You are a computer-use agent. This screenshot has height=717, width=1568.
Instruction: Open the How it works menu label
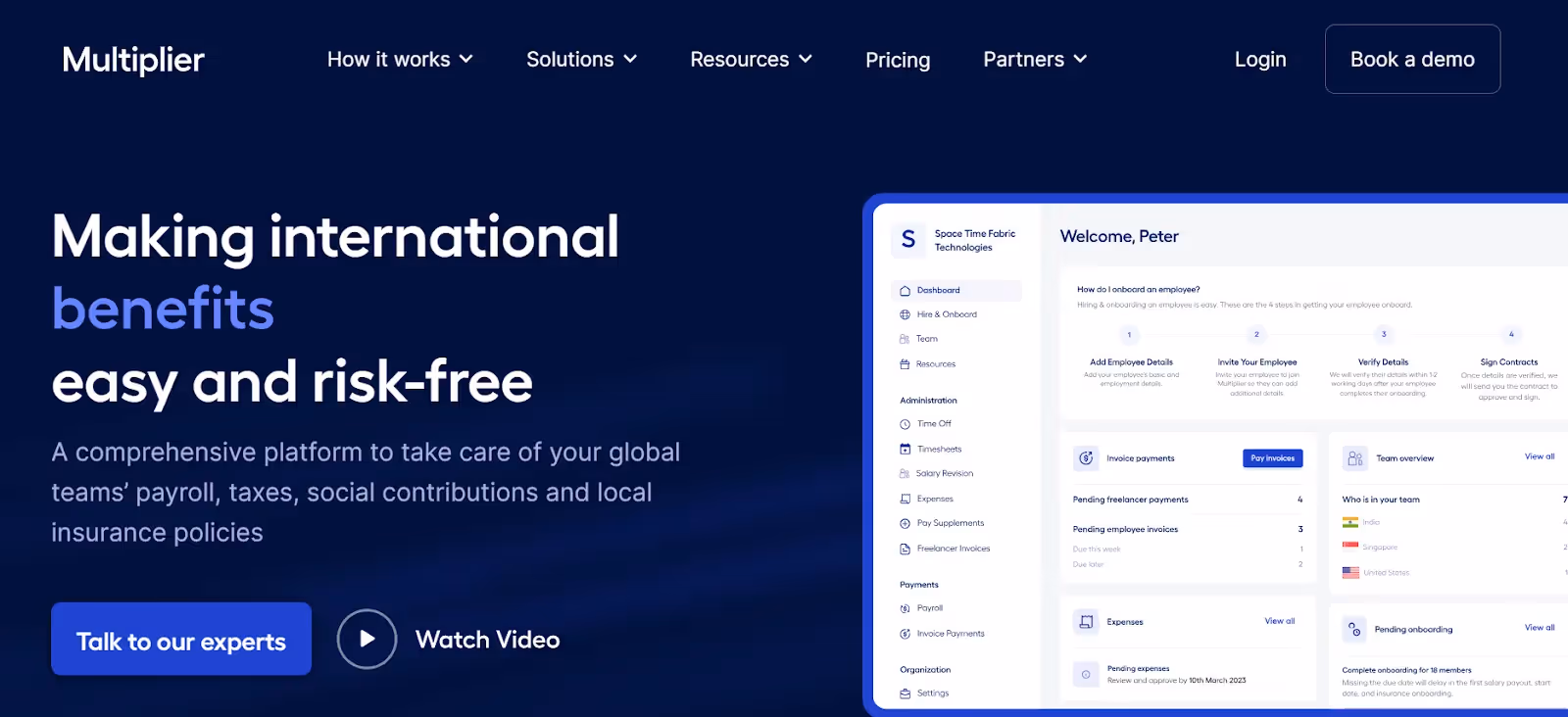tap(389, 60)
